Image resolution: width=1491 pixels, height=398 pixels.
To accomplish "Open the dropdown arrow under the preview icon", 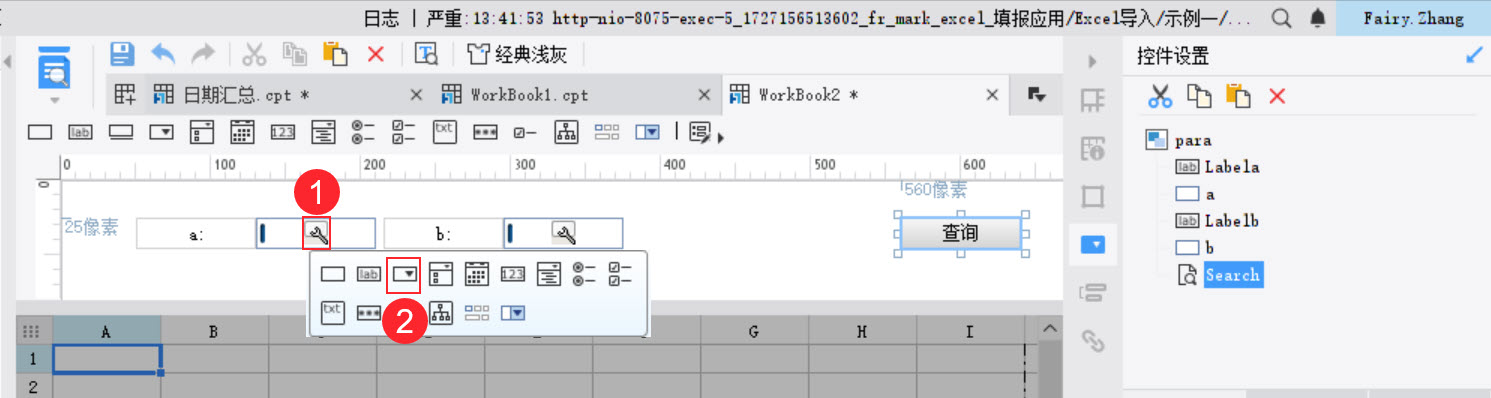I will pyautogui.click(x=54, y=101).
